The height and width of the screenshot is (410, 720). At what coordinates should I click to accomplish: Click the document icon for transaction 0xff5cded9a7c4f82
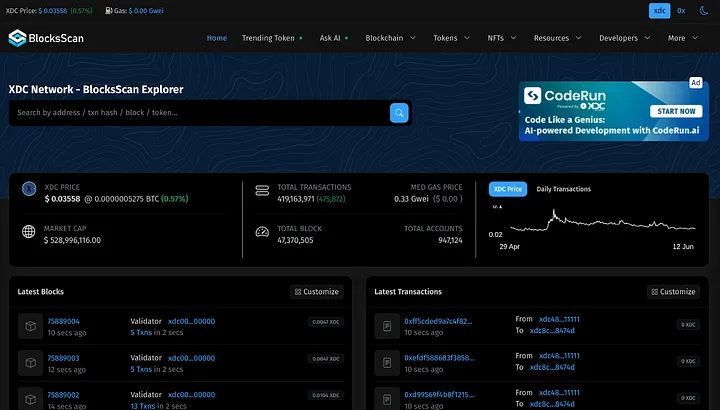(385, 326)
